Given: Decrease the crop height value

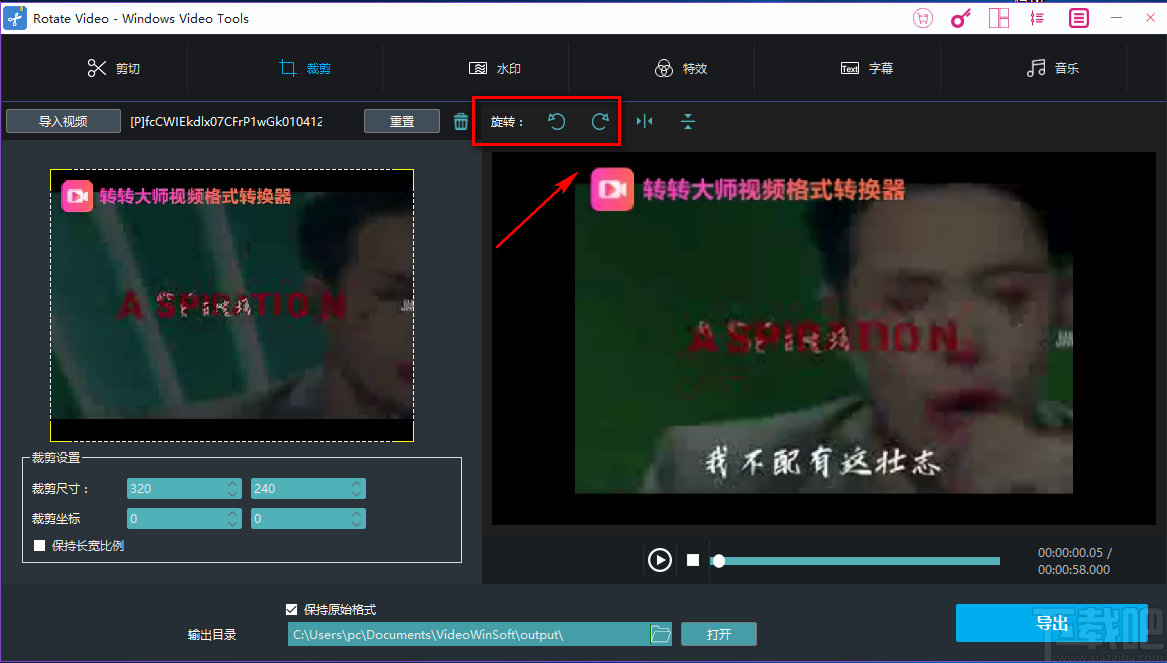Looking at the screenshot, I should tap(356, 492).
